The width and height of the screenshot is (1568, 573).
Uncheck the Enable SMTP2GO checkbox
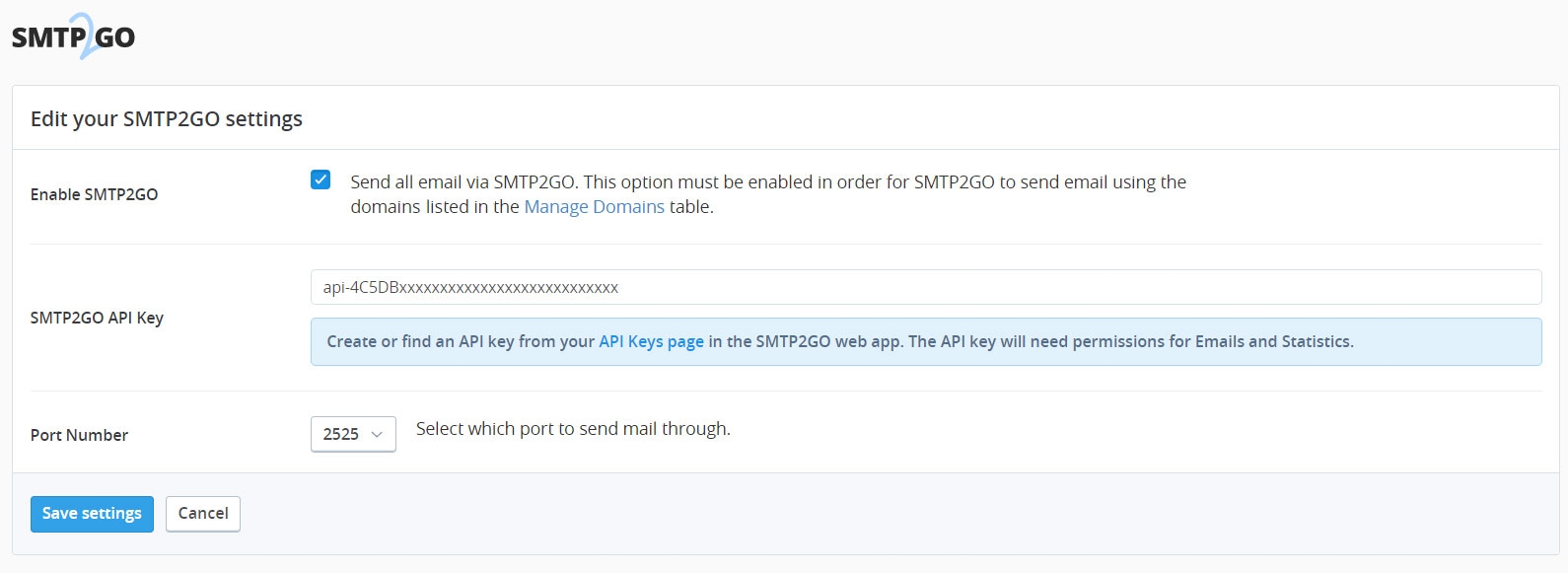pyautogui.click(x=321, y=179)
